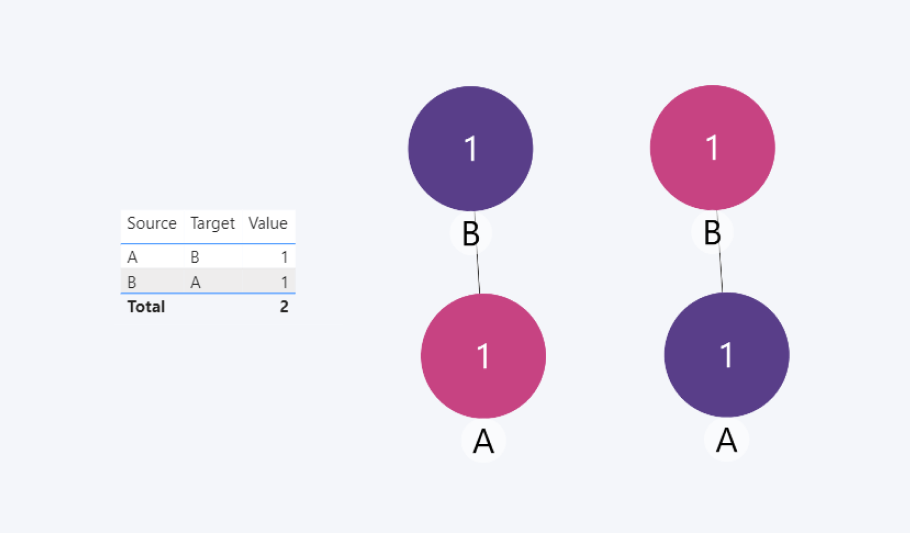The height and width of the screenshot is (533, 910).
Task: Click the B label under the left graph's purple node
Action: pyautogui.click(x=471, y=234)
